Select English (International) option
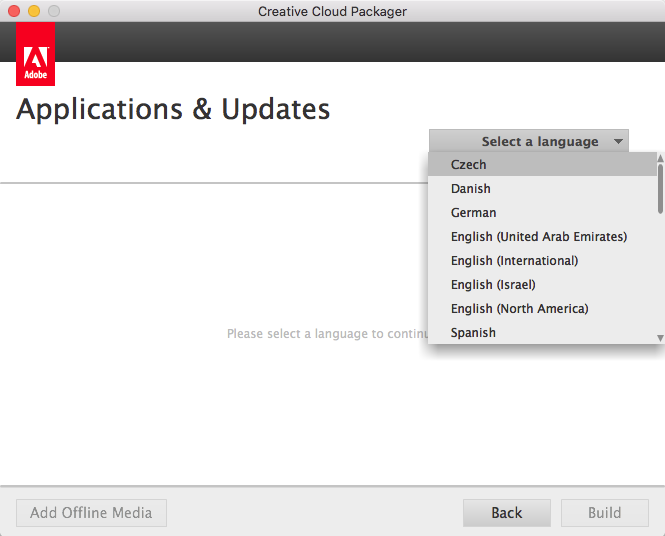Screen dimensions: 665x536 542,260
